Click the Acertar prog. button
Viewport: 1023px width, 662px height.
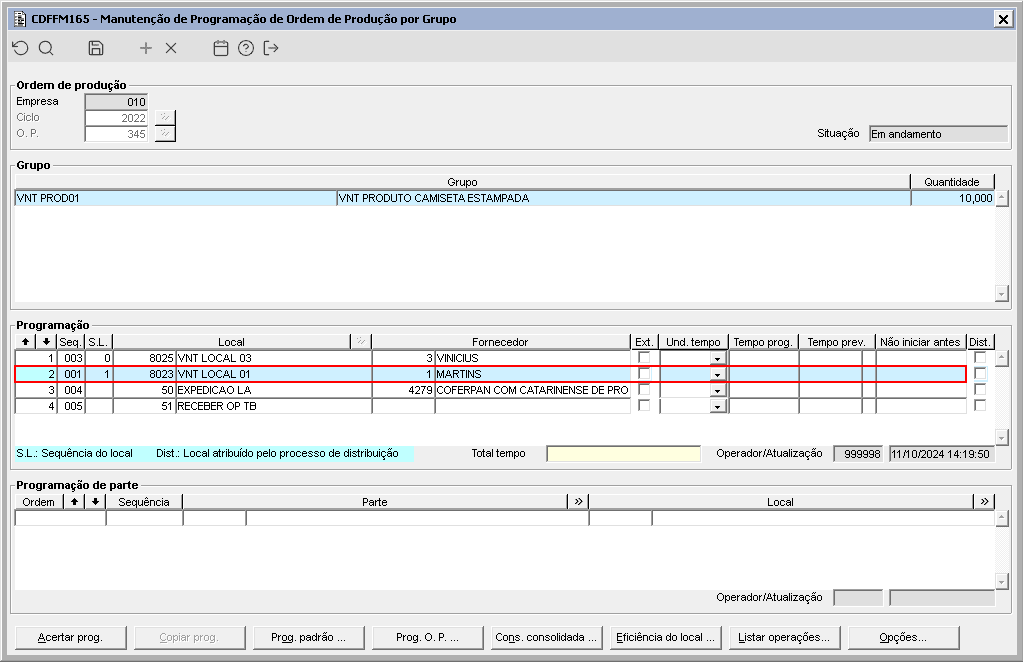(x=70, y=638)
